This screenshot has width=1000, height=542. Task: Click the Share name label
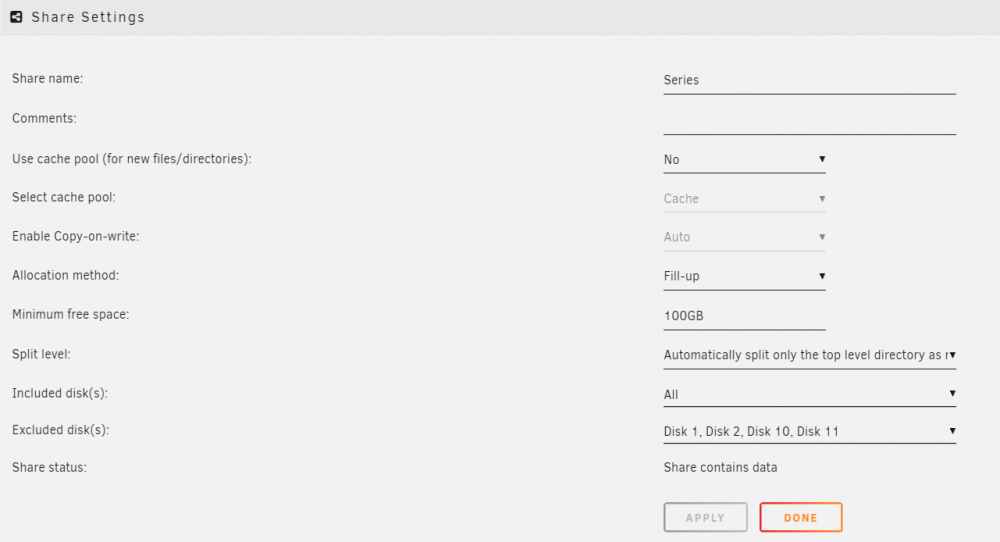coord(47,78)
